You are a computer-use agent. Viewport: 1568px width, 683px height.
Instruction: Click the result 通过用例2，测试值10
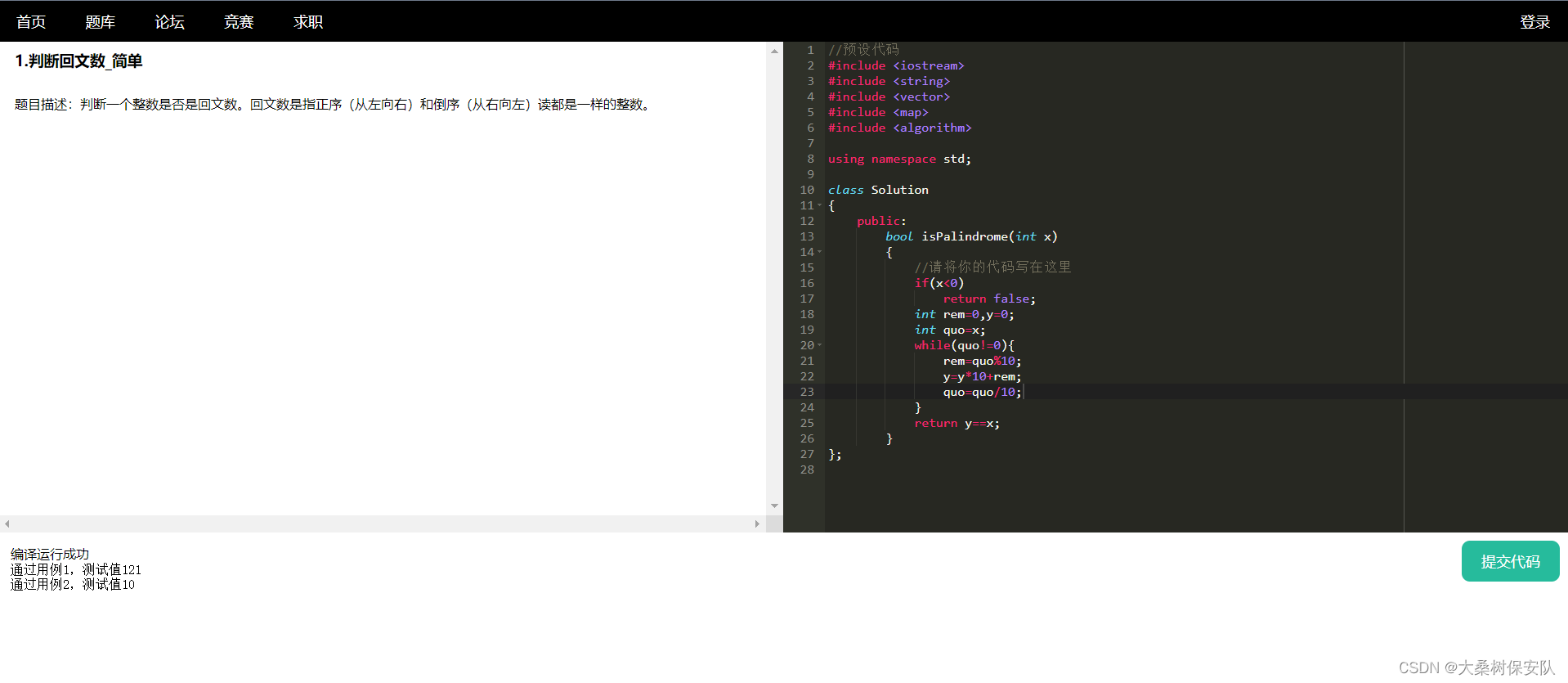73,584
